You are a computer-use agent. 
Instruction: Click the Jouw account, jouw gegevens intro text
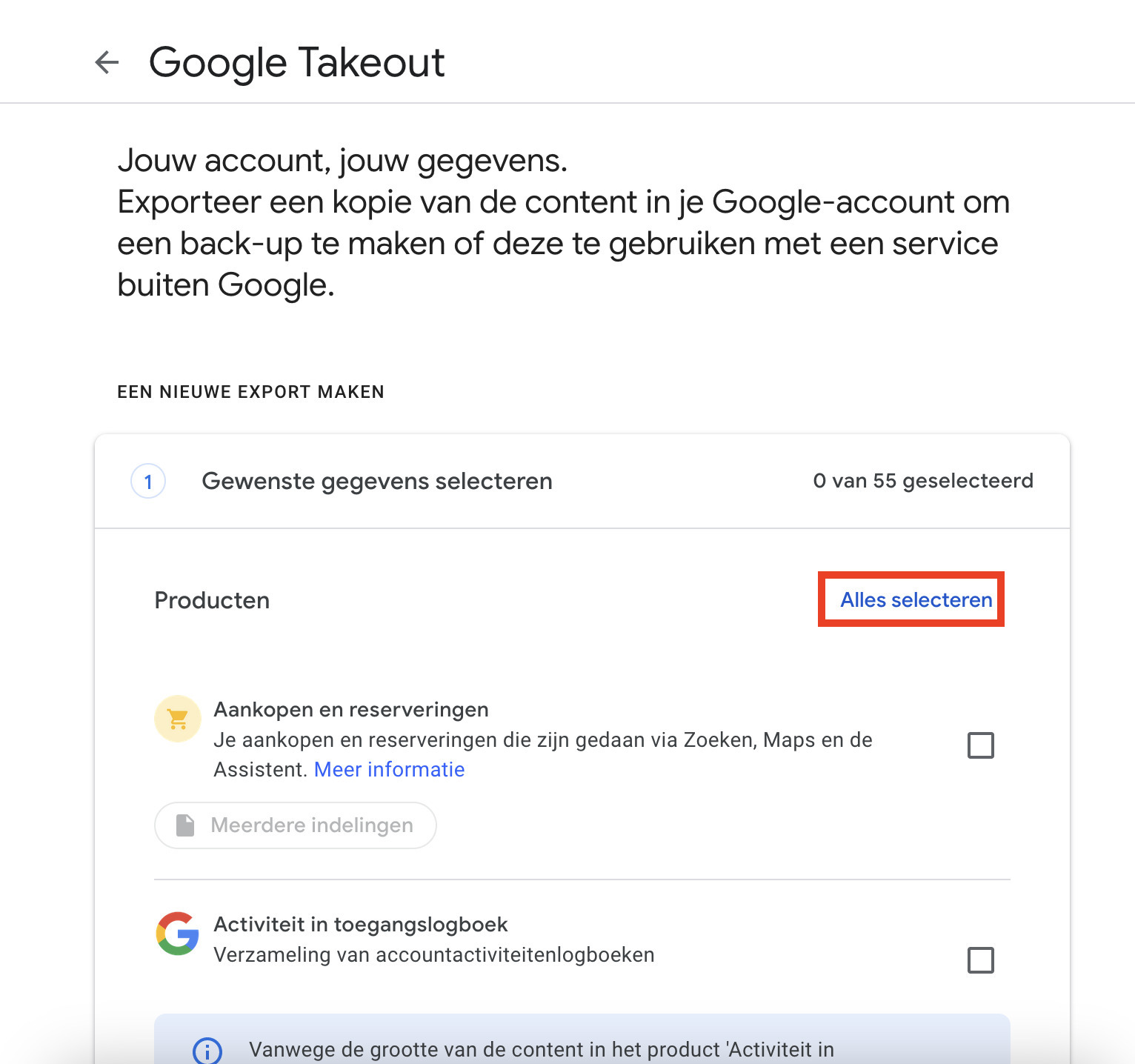coord(342,161)
